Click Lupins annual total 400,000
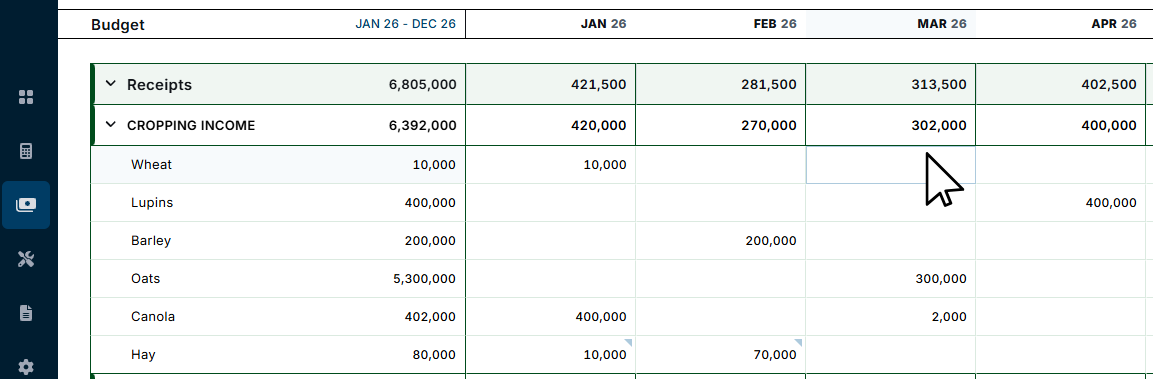 click(430, 203)
